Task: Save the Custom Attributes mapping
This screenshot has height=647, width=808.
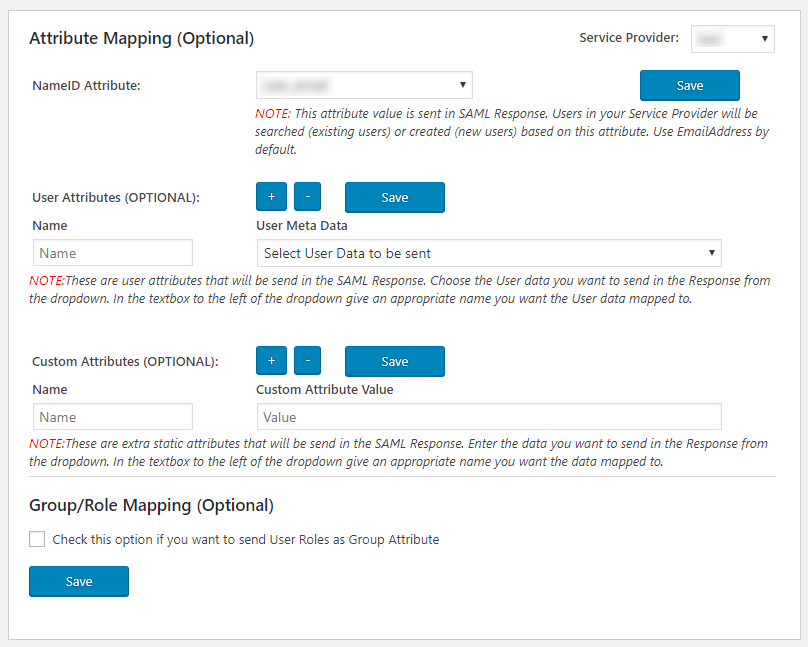Action: [394, 360]
